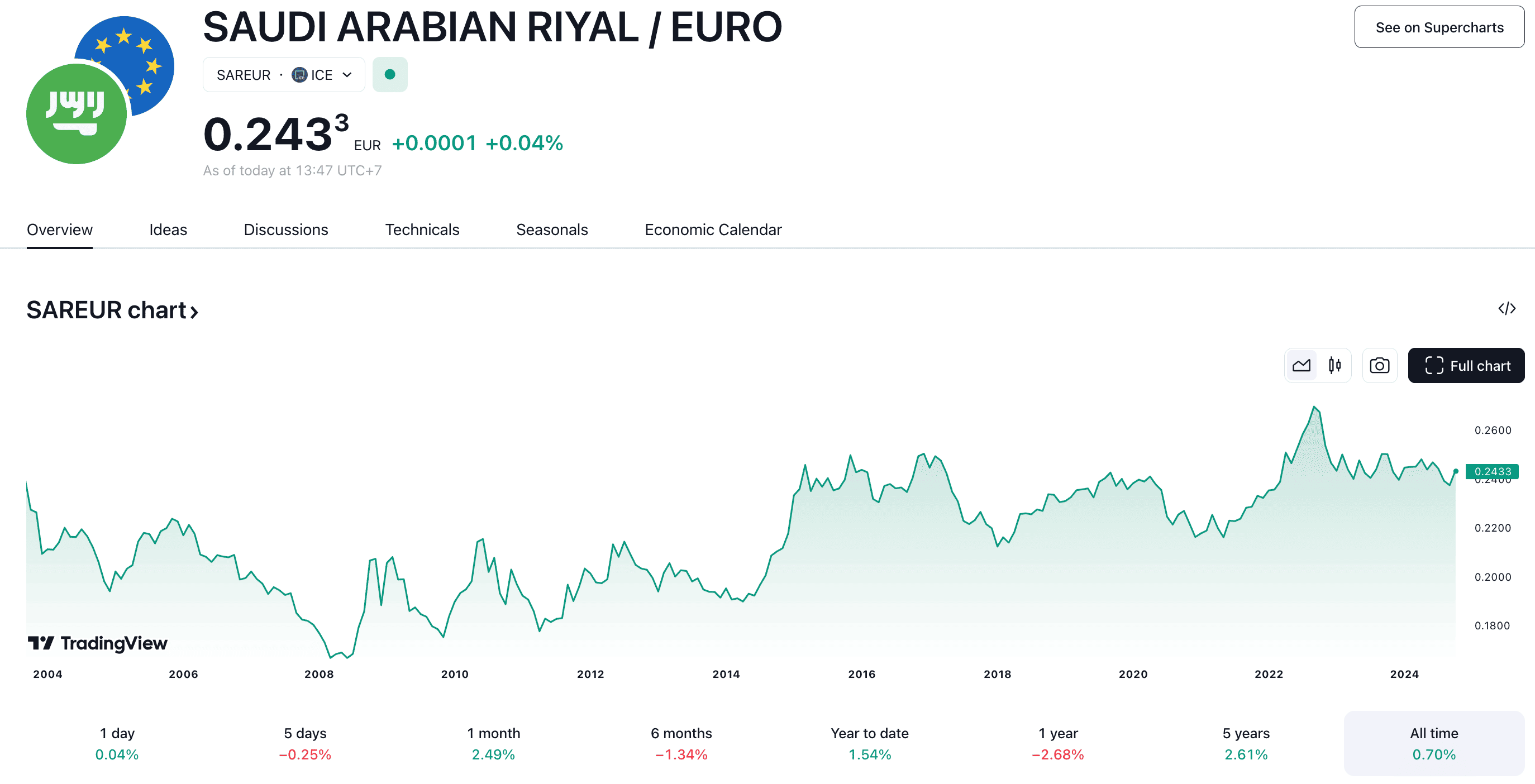Click the 2018 time axis label

998,674
